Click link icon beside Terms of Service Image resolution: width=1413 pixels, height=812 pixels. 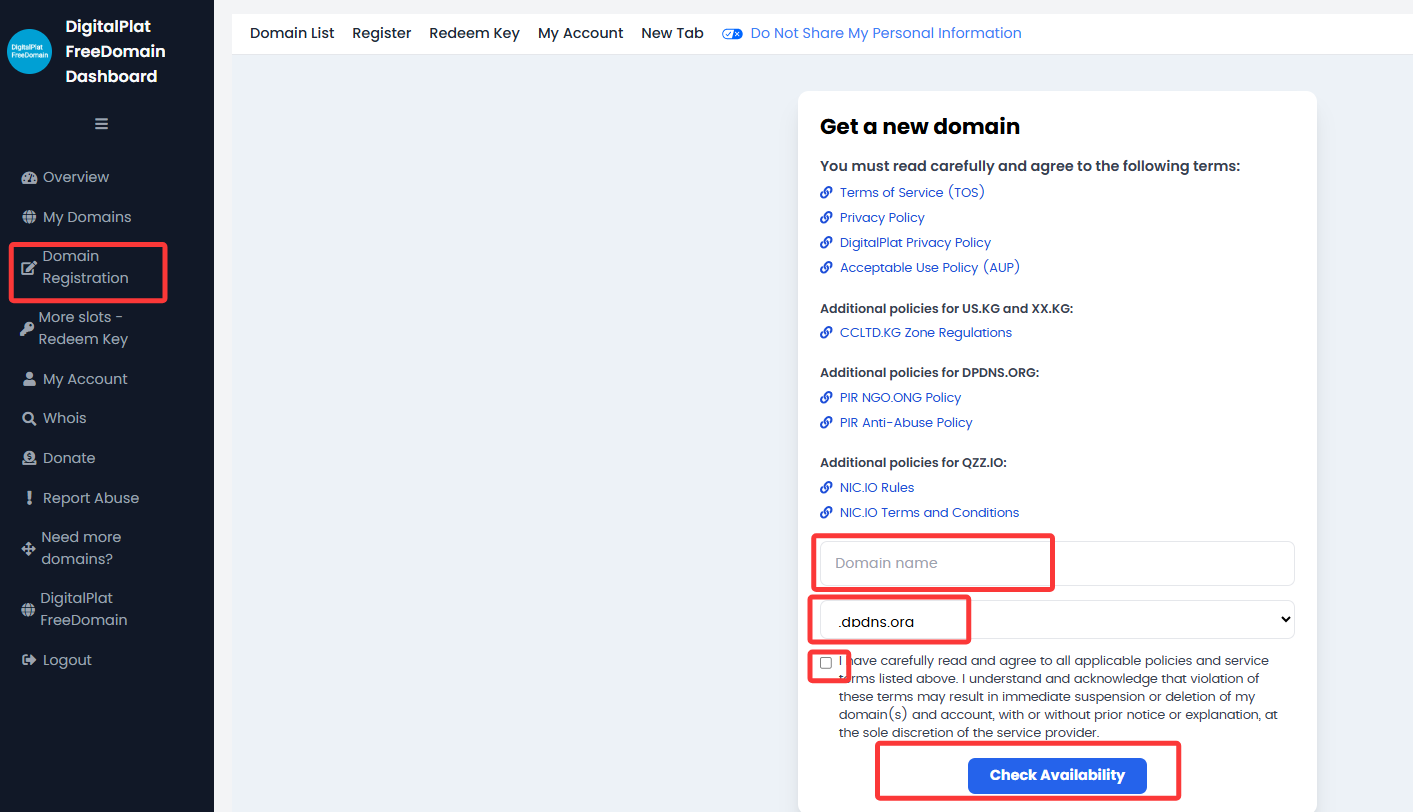(826, 192)
